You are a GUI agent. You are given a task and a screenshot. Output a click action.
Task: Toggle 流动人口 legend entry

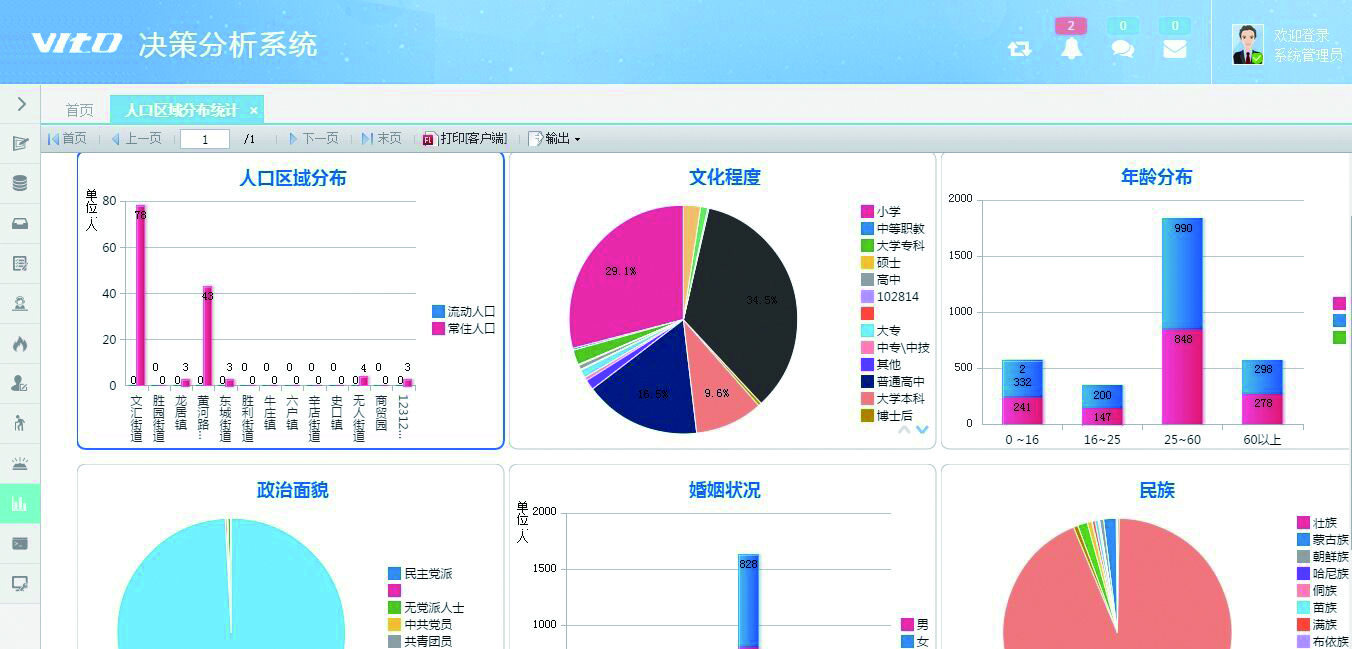[x=464, y=311]
